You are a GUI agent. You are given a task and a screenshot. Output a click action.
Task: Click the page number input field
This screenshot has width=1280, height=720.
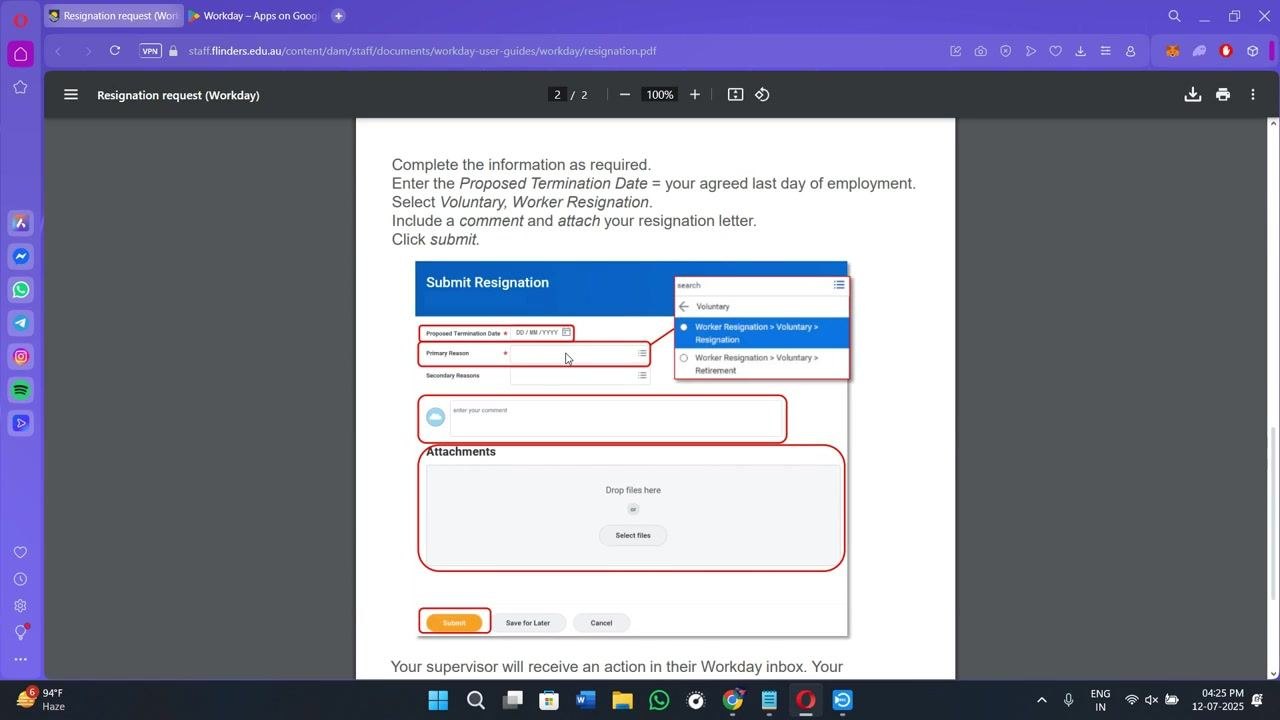point(558,95)
